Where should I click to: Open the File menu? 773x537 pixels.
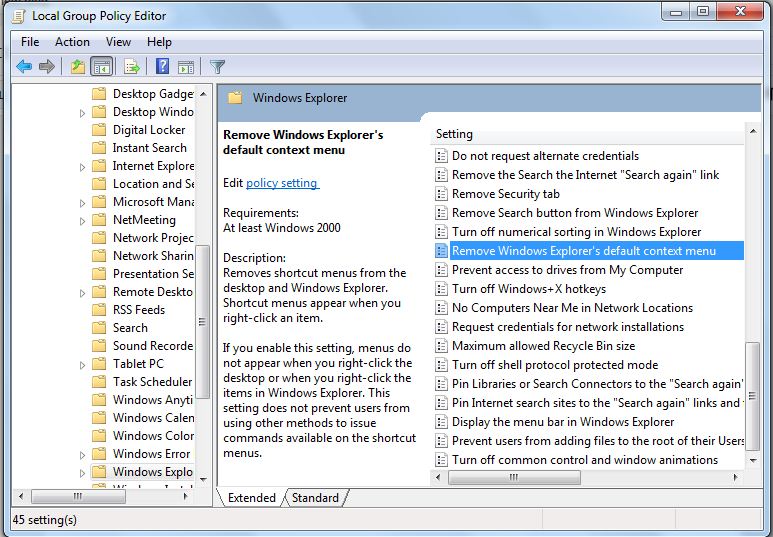(x=30, y=42)
